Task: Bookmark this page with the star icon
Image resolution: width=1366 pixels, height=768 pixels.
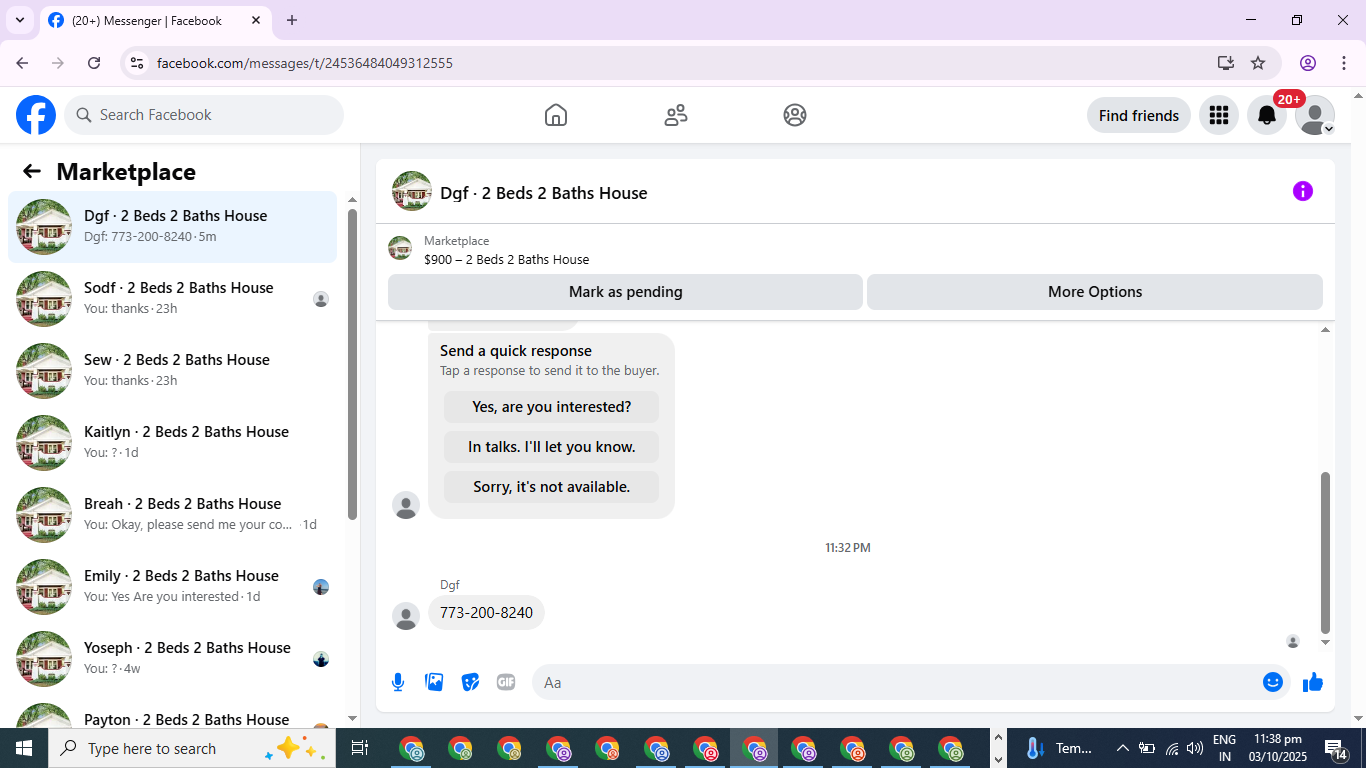Action: [x=1258, y=63]
